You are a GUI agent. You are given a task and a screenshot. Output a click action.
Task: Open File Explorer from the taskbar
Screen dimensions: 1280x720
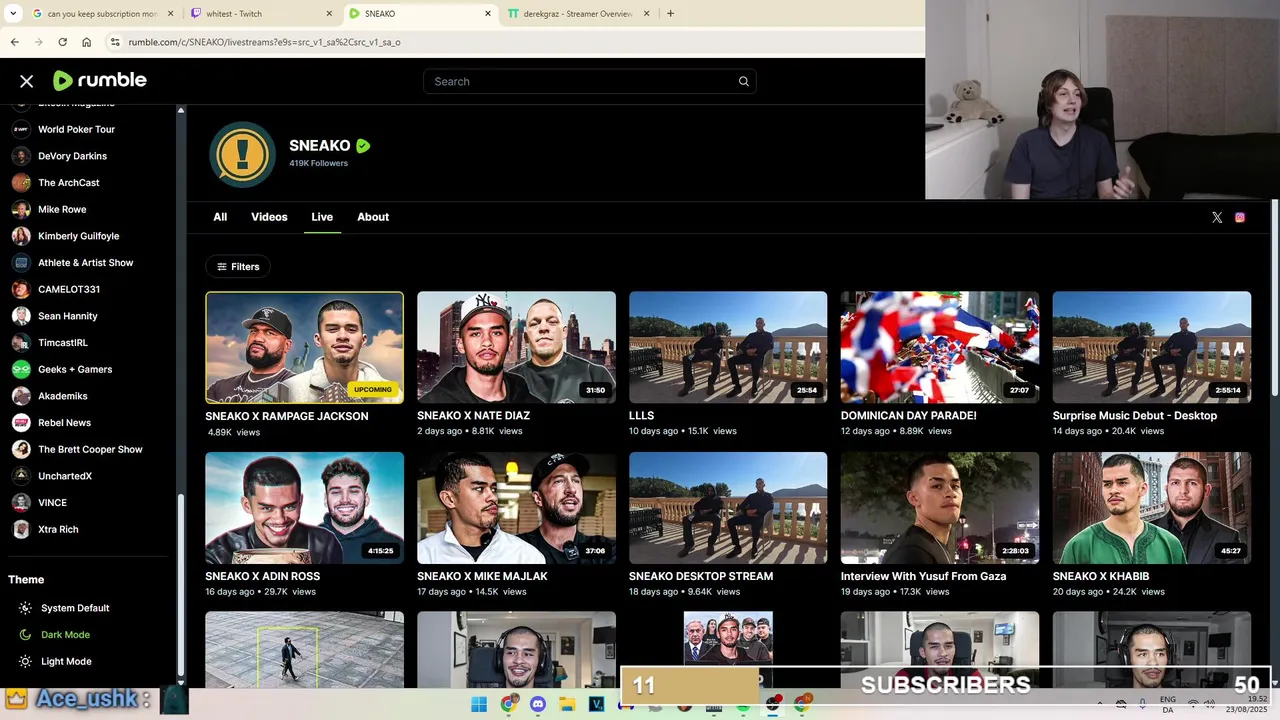[567, 705]
